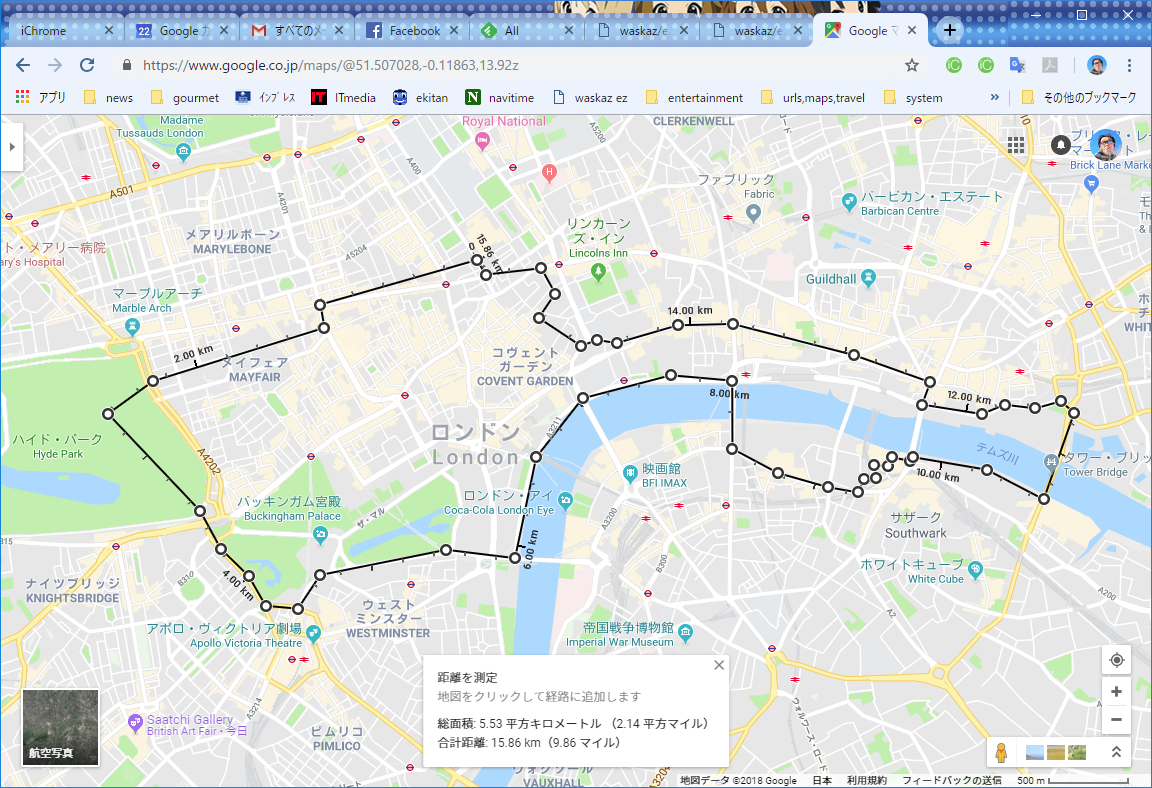This screenshot has height=788, width=1152.
Task: Open the navitime bookmark
Action: [x=500, y=97]
